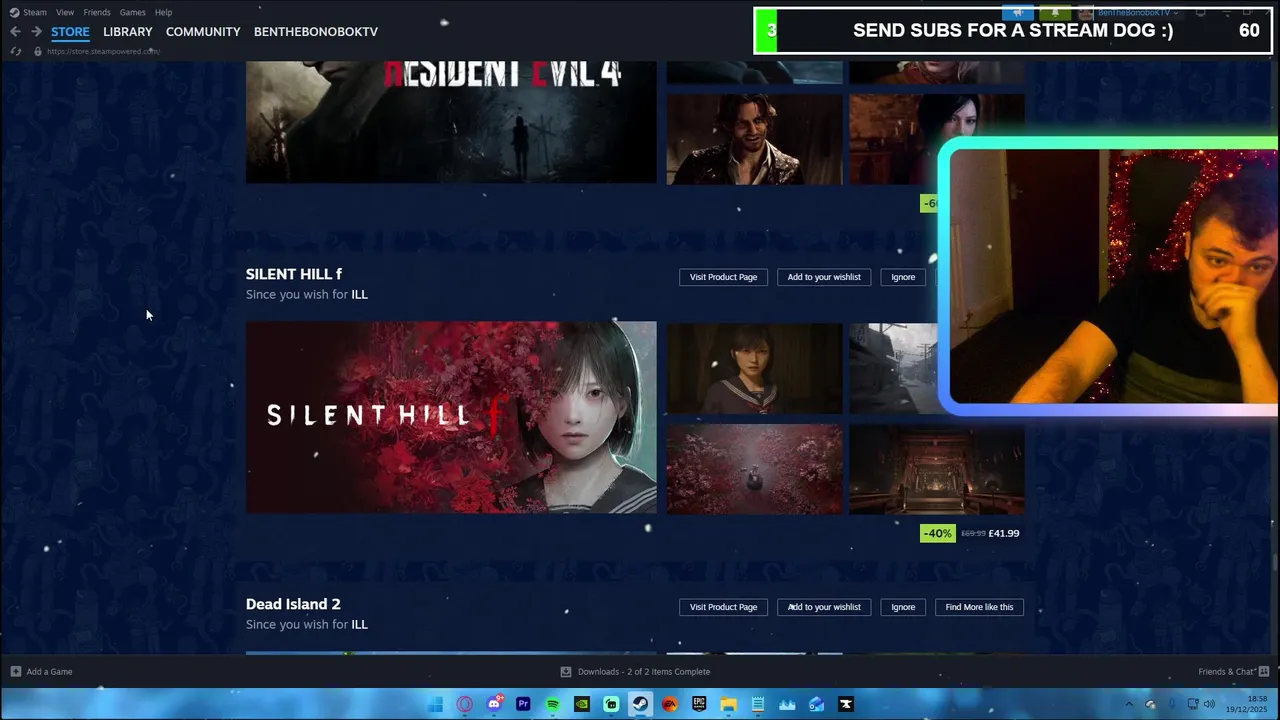Screen dimensions: 1280x720
Task: Ignore SILENT HILL f
Action: coord(903,277)
